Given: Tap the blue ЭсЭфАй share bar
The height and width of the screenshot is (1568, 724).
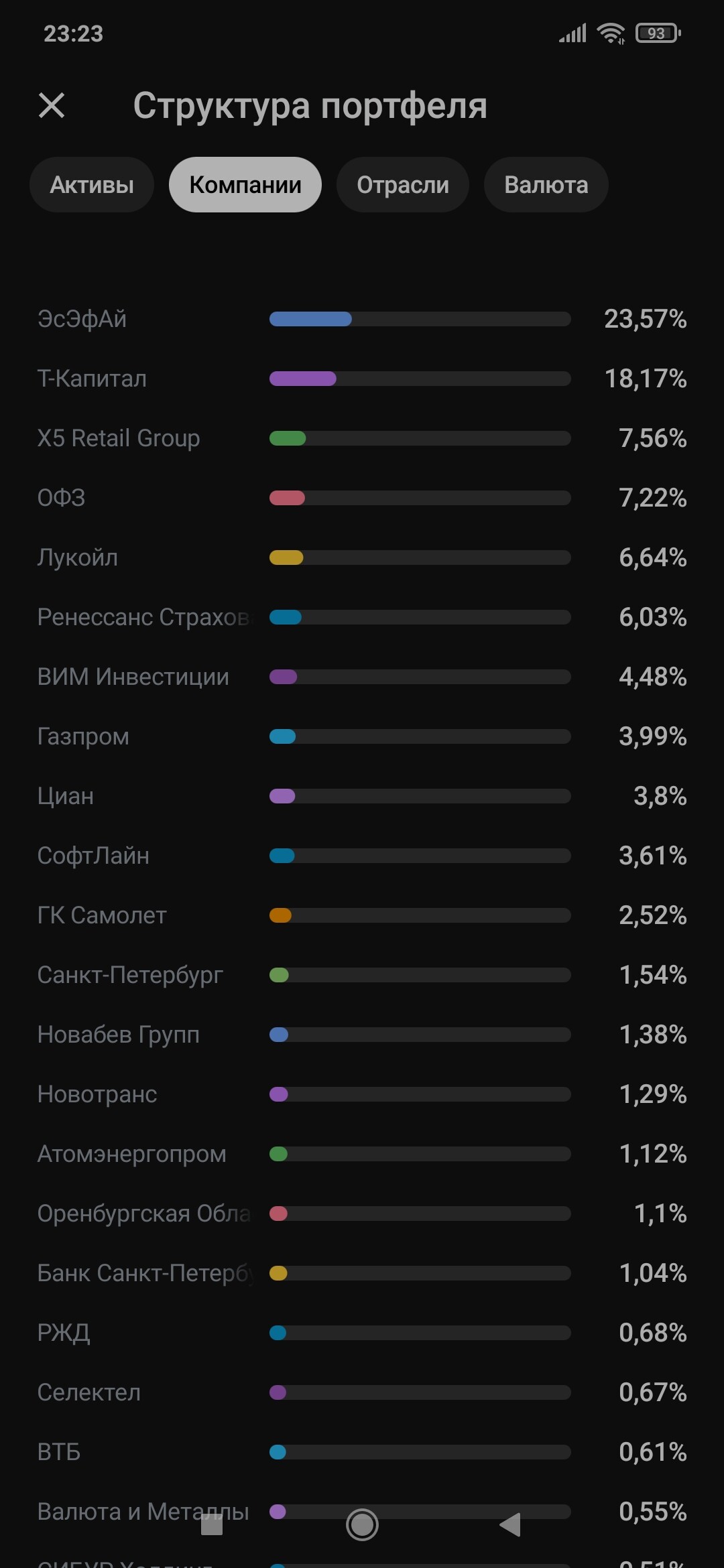Looking at the screenshot, I should [311, 319].
